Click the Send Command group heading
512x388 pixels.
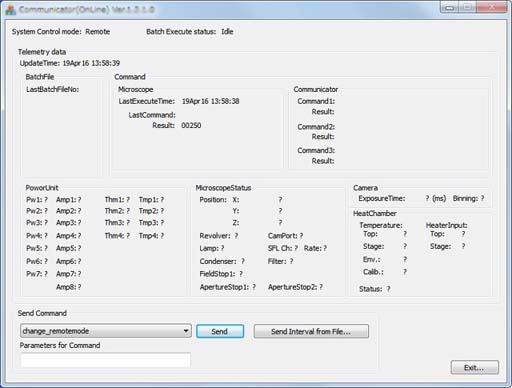[x=42, y=313]
